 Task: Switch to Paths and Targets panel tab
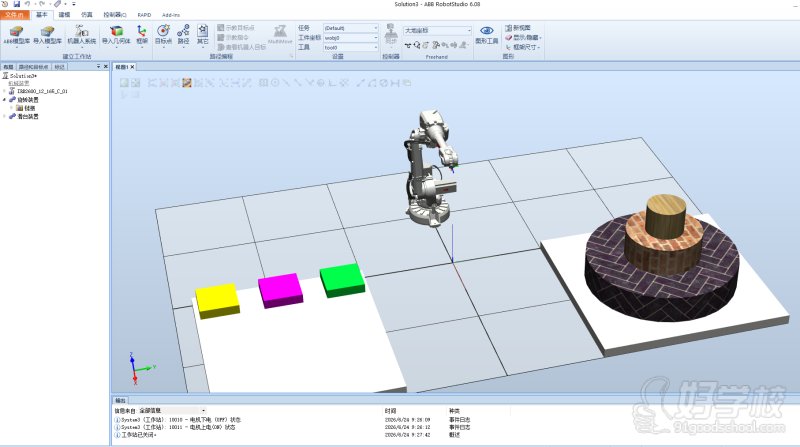click(x=34, y=67)
